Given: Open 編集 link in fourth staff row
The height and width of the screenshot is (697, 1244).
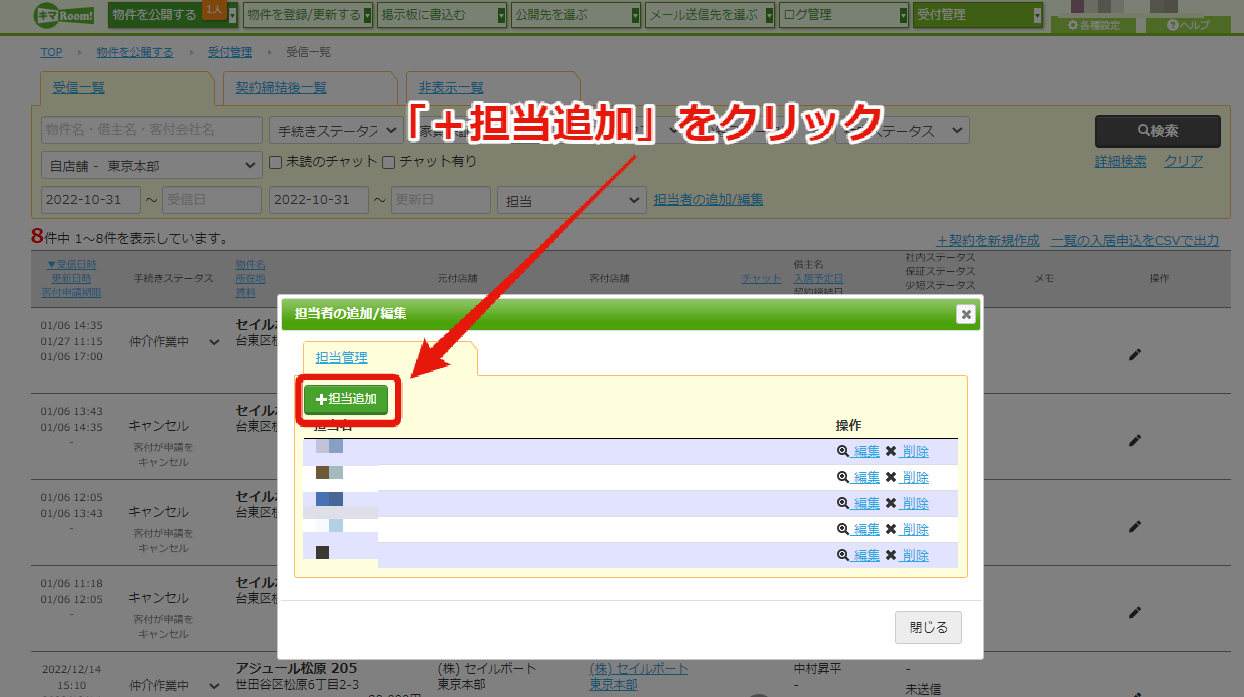Looking at the screenshot, I should 866,530.
